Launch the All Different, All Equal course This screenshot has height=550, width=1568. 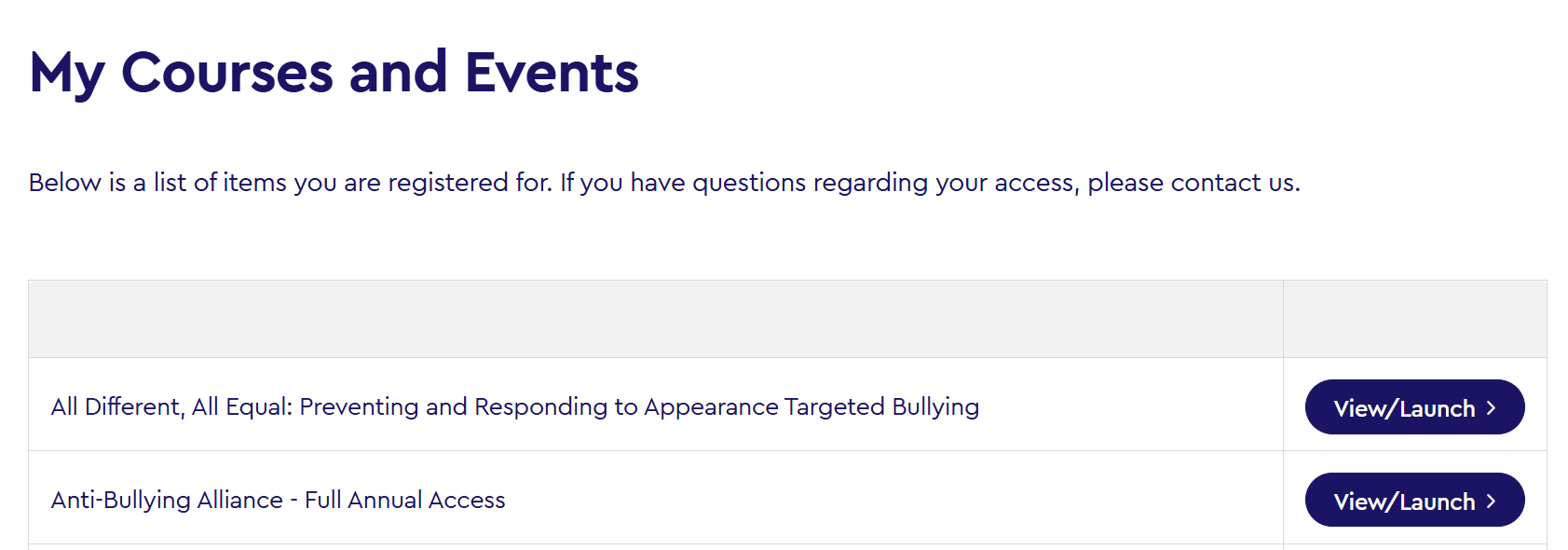pos(1413,407)
